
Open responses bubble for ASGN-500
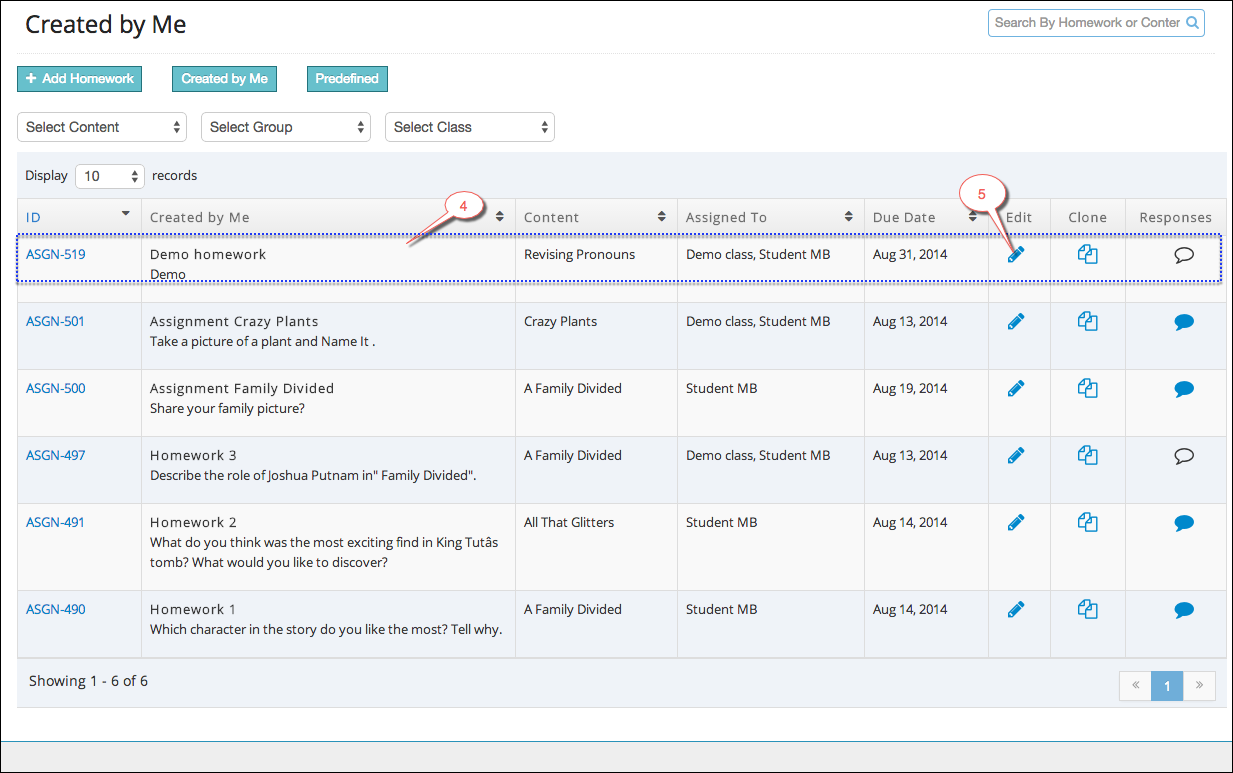click(x=1184, y=389)
